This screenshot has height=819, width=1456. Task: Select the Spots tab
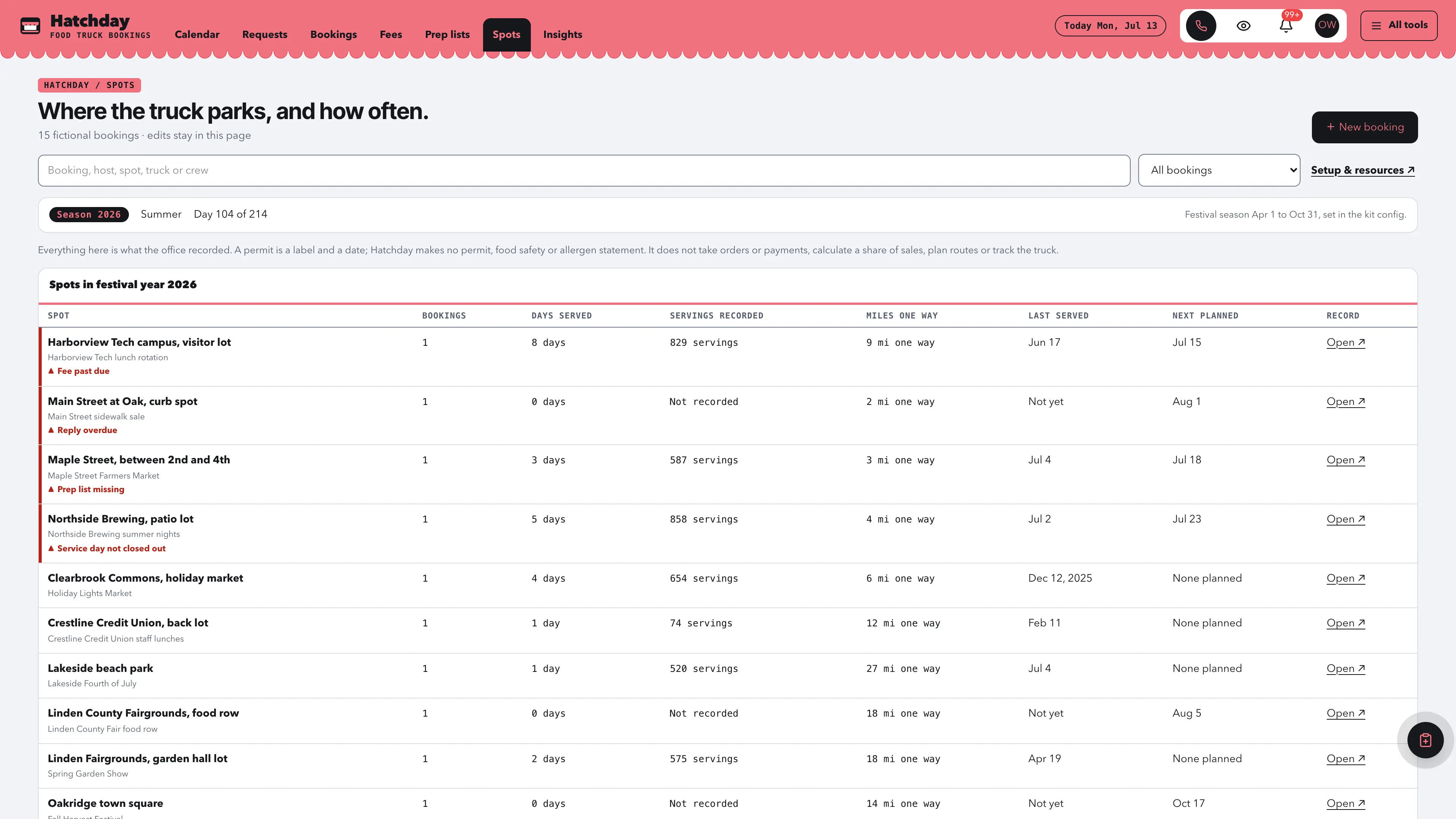506,35
